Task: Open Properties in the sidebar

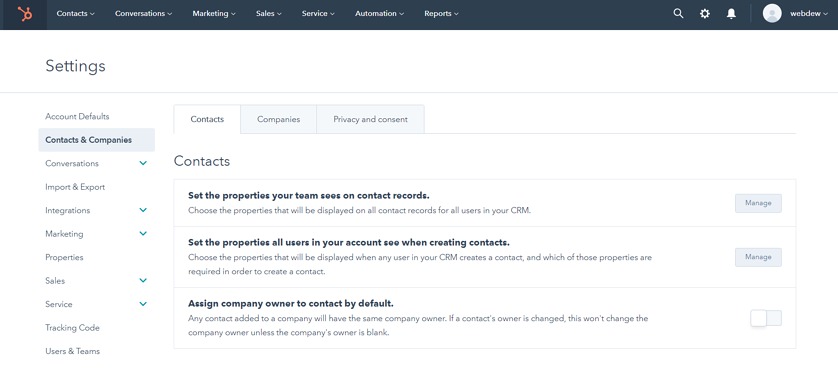Action: (64, 257)
